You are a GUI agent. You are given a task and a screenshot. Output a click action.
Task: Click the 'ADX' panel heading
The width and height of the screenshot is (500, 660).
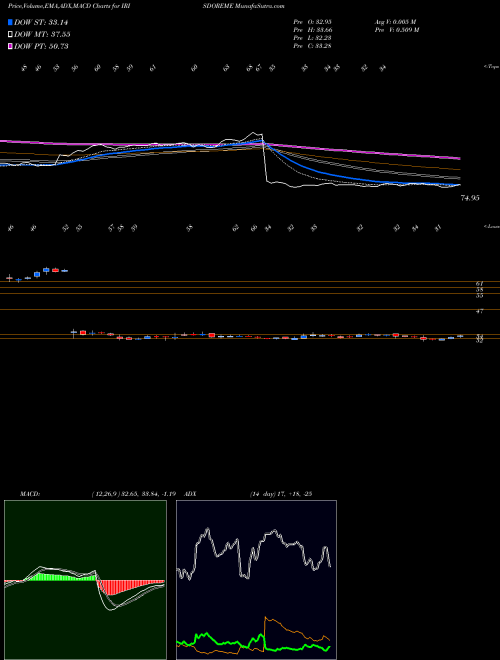(x=191, y=494)
